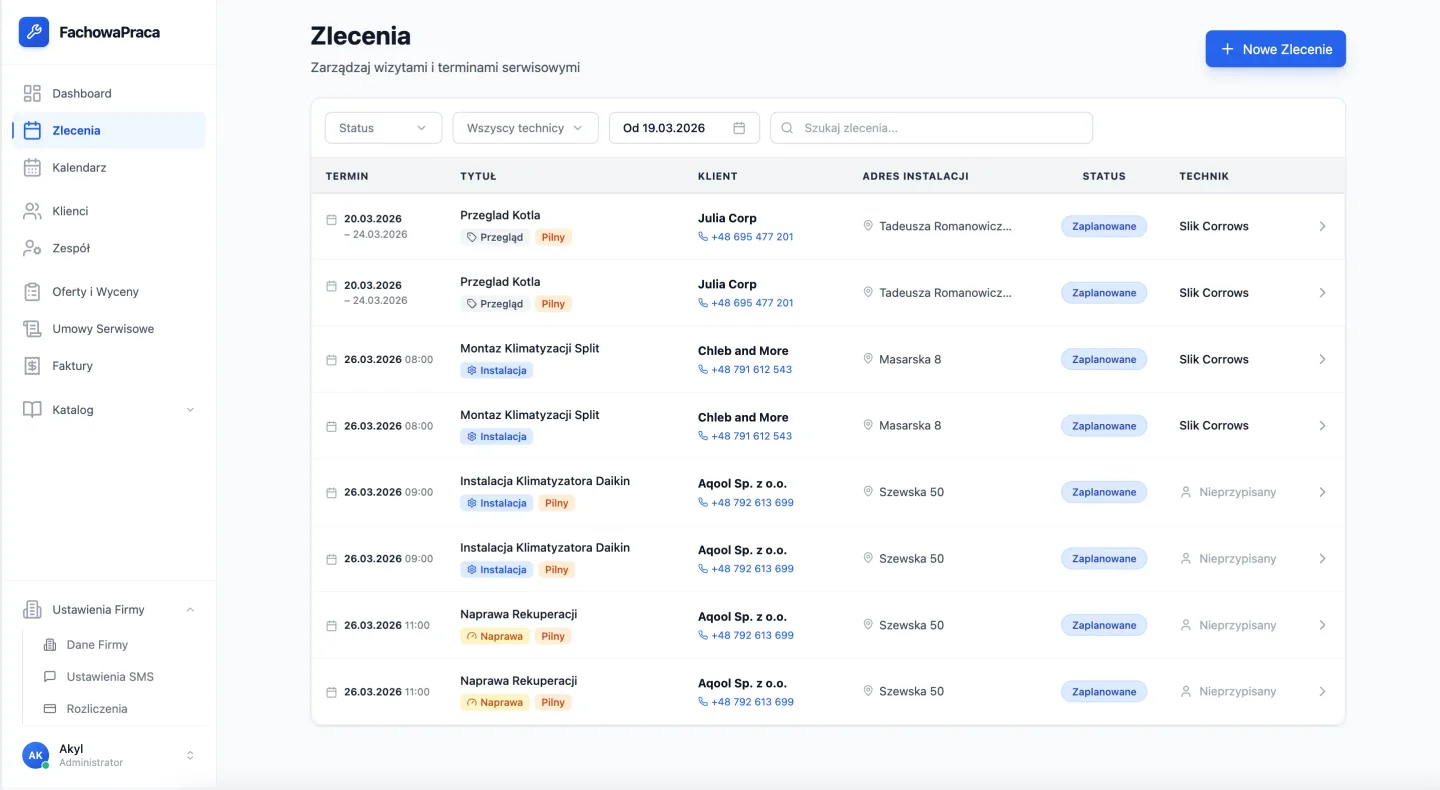Screen dimensions: 1440x790
Task: Click the AK user avatar
Action: [35, 755]
